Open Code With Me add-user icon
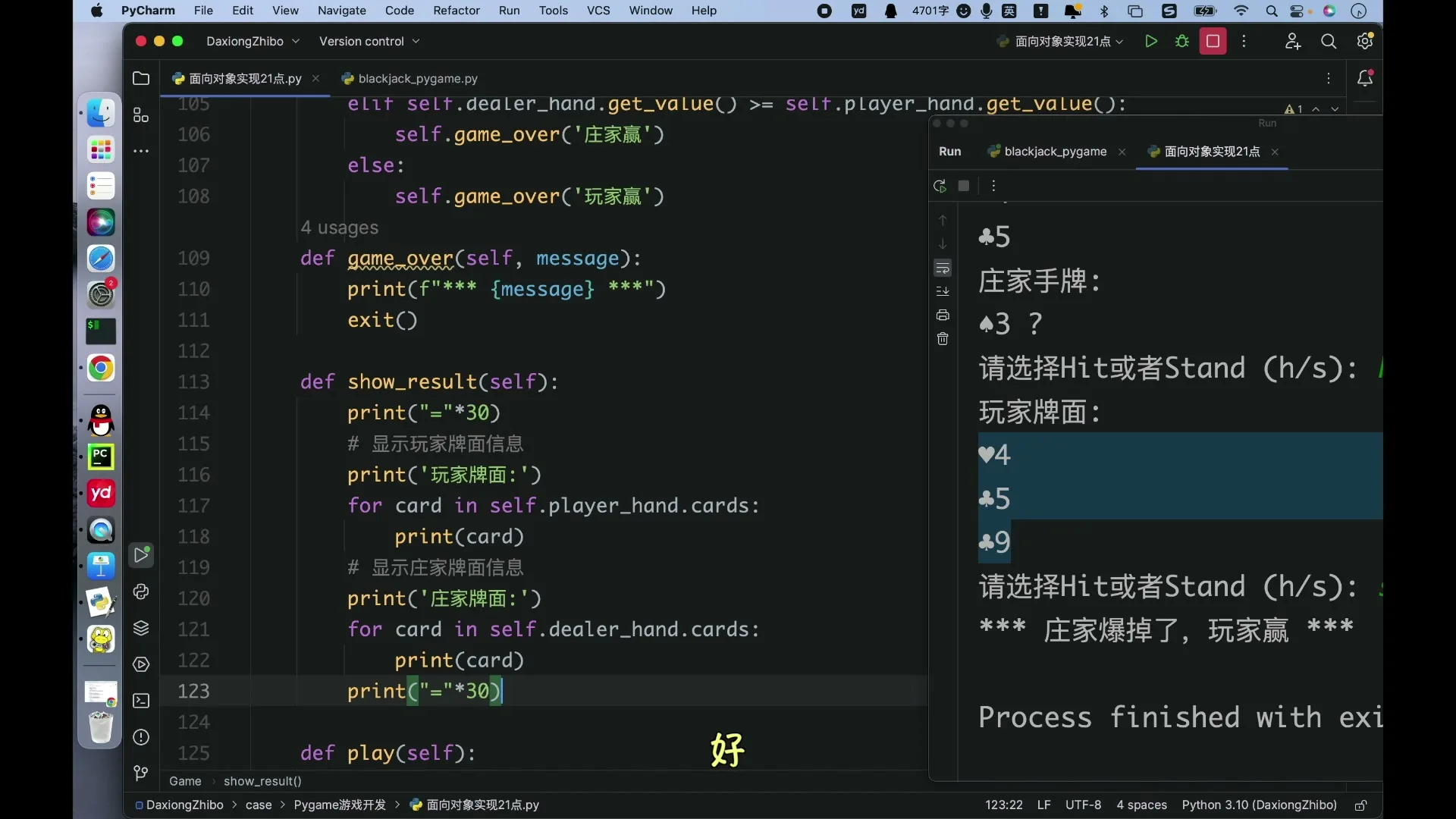Image resolution: width=1456 pixels, height=819 pixels. 1293,41
